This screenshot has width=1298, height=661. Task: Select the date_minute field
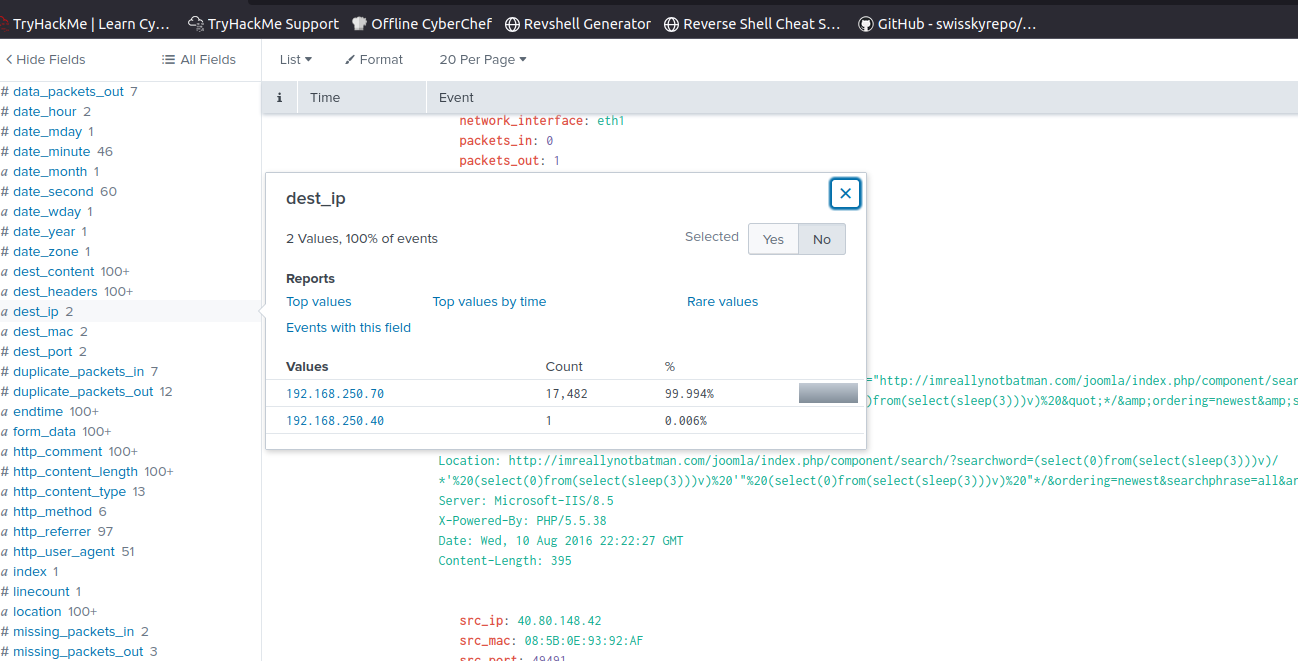click(x=51, y=152)
